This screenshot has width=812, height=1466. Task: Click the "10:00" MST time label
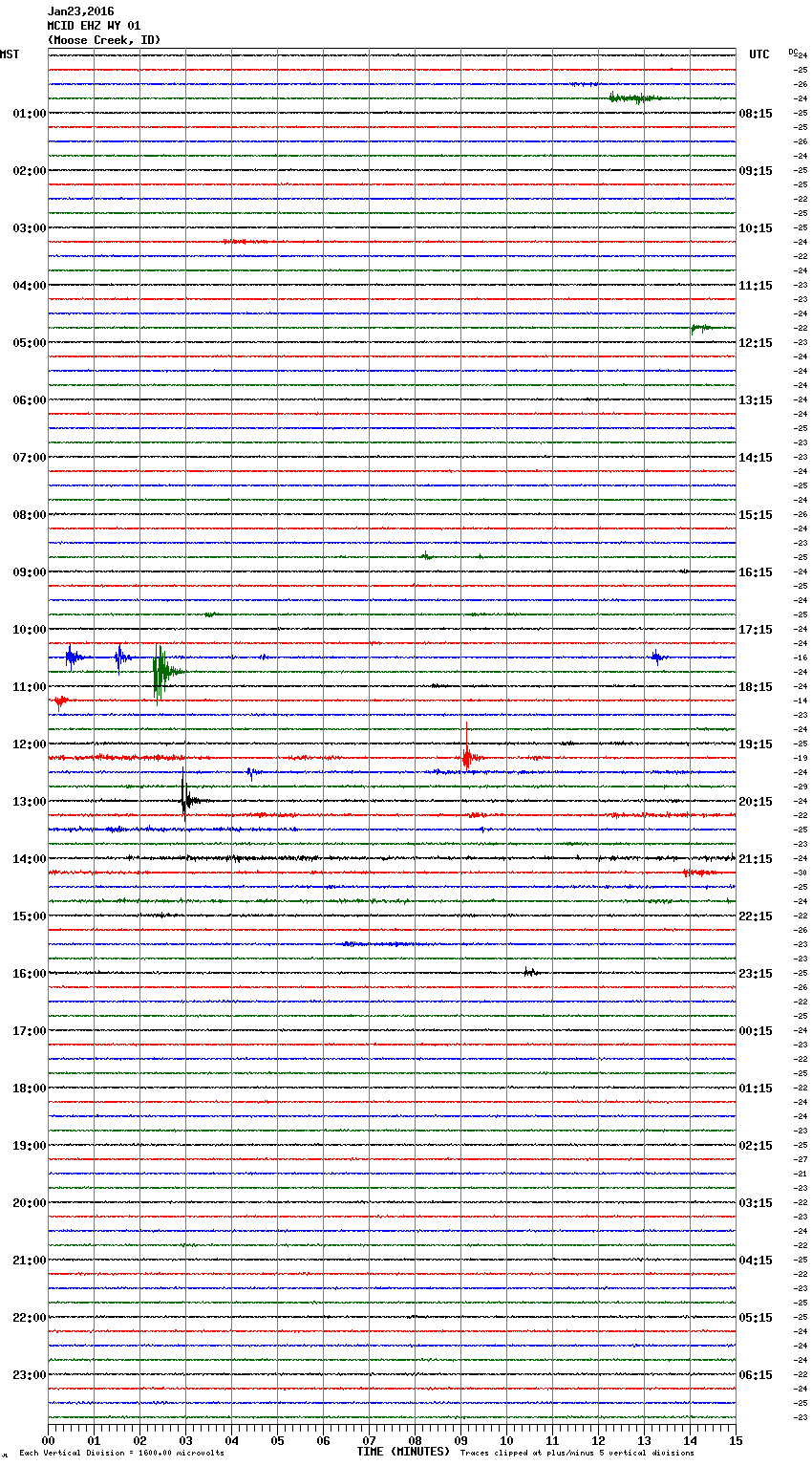(29, 630)
